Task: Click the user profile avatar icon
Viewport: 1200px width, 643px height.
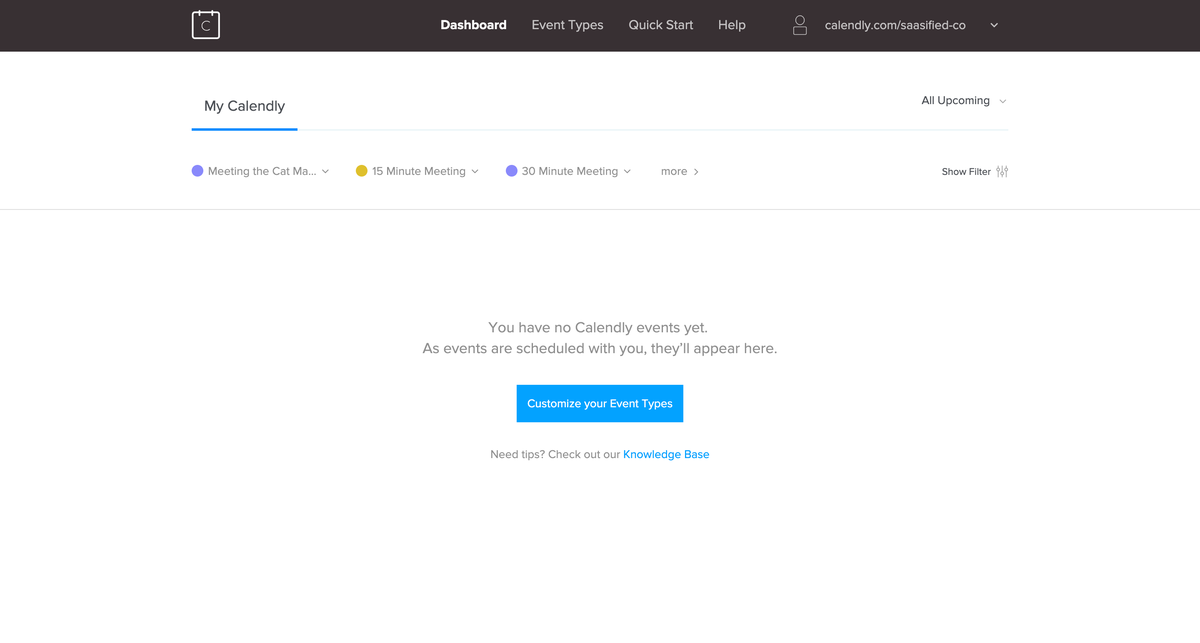Action: tap(800, 25)
